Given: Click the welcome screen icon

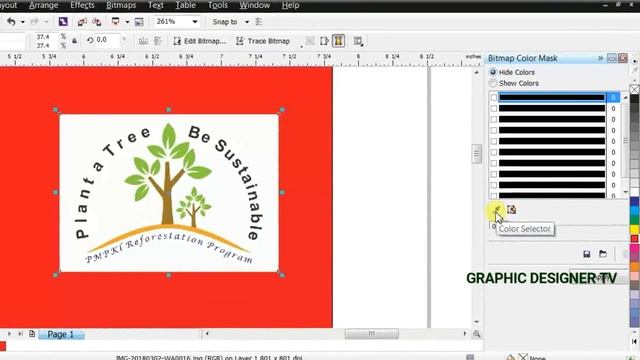Looking at the screenshot, I should tap(139, 22).
